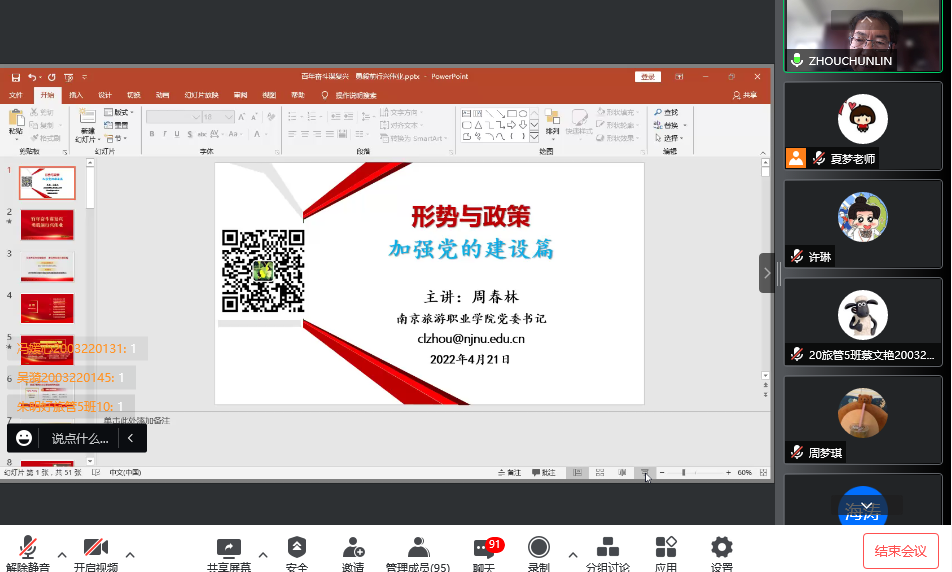Unmute the microphone (解除静音)
This screenshot has width=952, height=572.
click(x=28, y=547)
